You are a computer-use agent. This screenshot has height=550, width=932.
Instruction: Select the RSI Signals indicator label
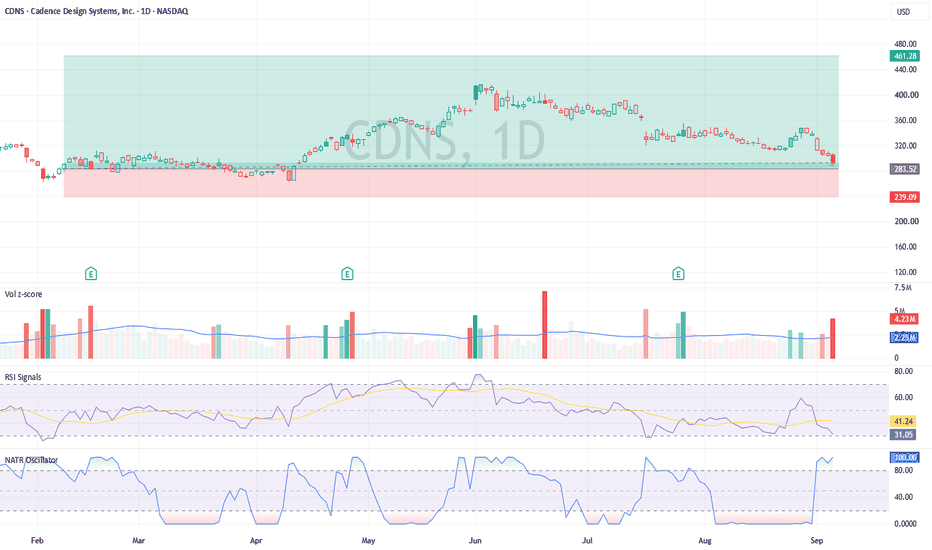pyautogui.click(x=23, y=377)
